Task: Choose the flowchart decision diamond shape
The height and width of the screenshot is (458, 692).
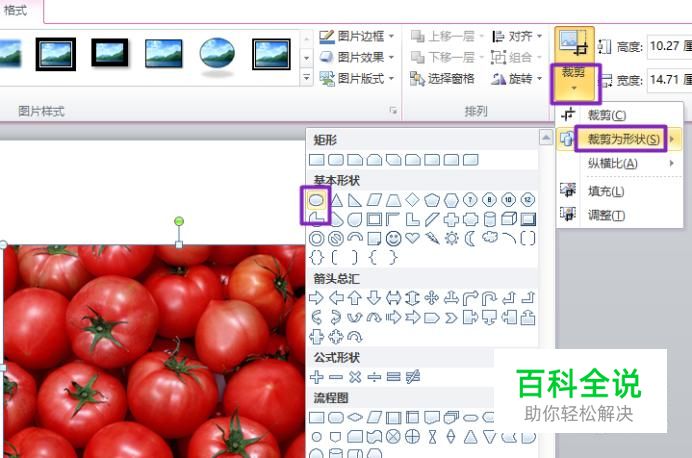Action: (x=355, y=417)
